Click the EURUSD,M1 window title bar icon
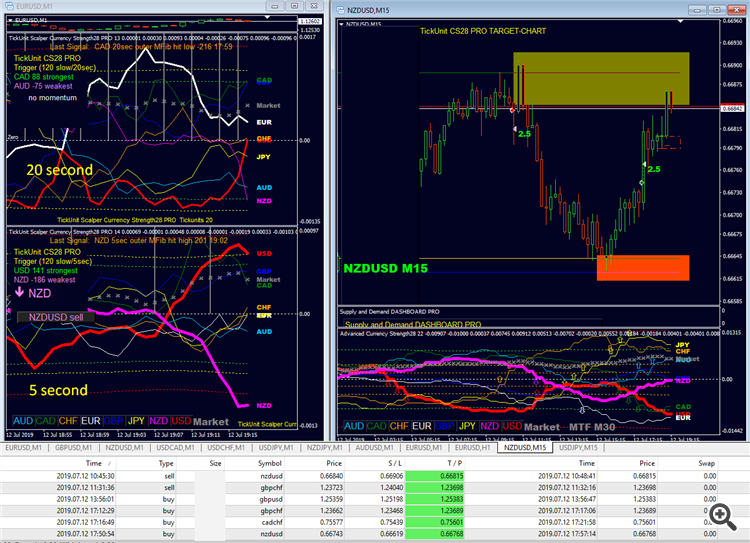This screenshot has height=543, width=750. pyautogui.click(x=8, y=6)
